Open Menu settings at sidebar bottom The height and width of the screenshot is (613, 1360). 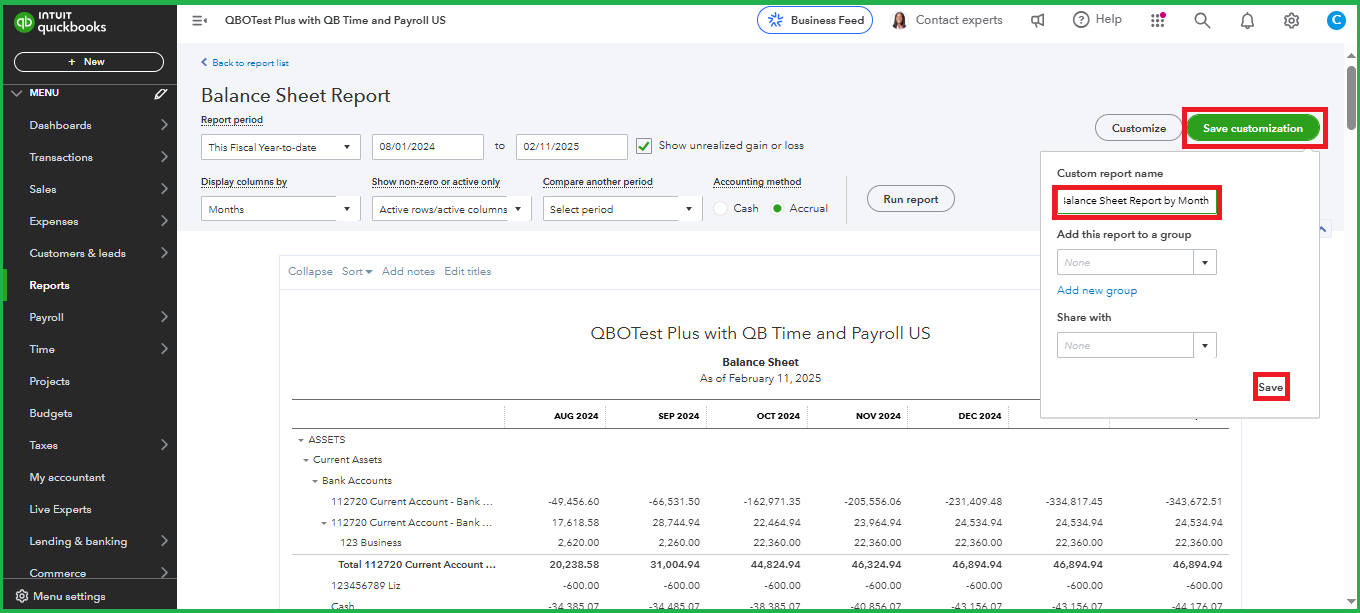(61, 596)
